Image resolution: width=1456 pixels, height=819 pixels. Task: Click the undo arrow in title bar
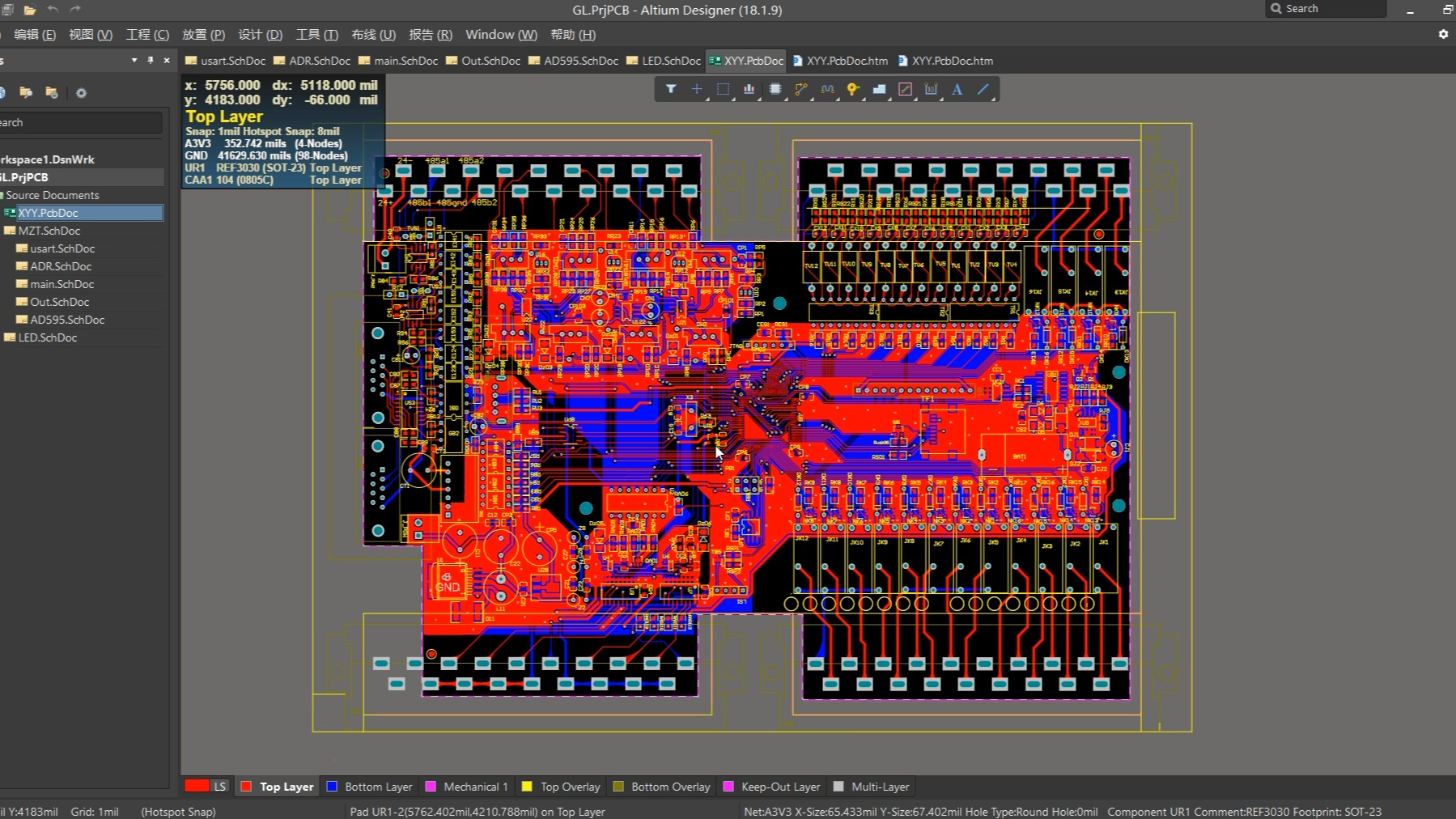53,9
